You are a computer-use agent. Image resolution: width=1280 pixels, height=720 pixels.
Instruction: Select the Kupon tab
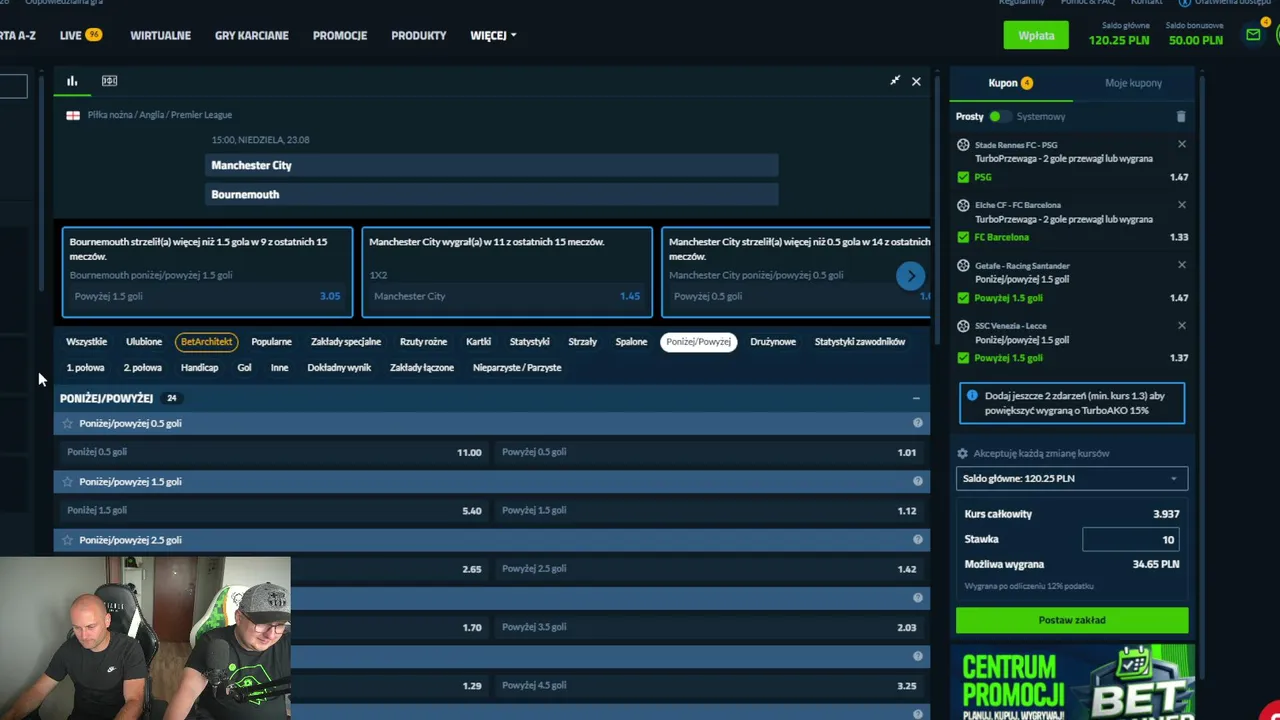tap(1010, 83)
